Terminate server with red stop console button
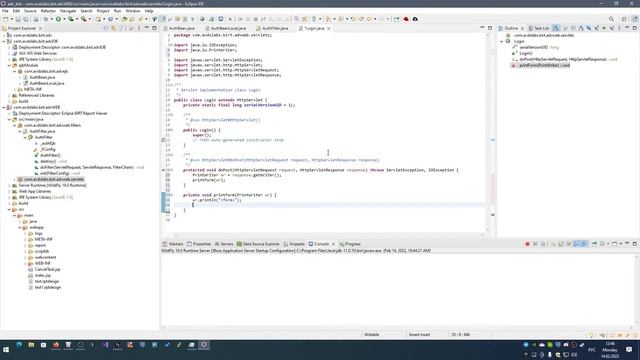This screenshot has width=640, height=360. [x=527, y=244]
